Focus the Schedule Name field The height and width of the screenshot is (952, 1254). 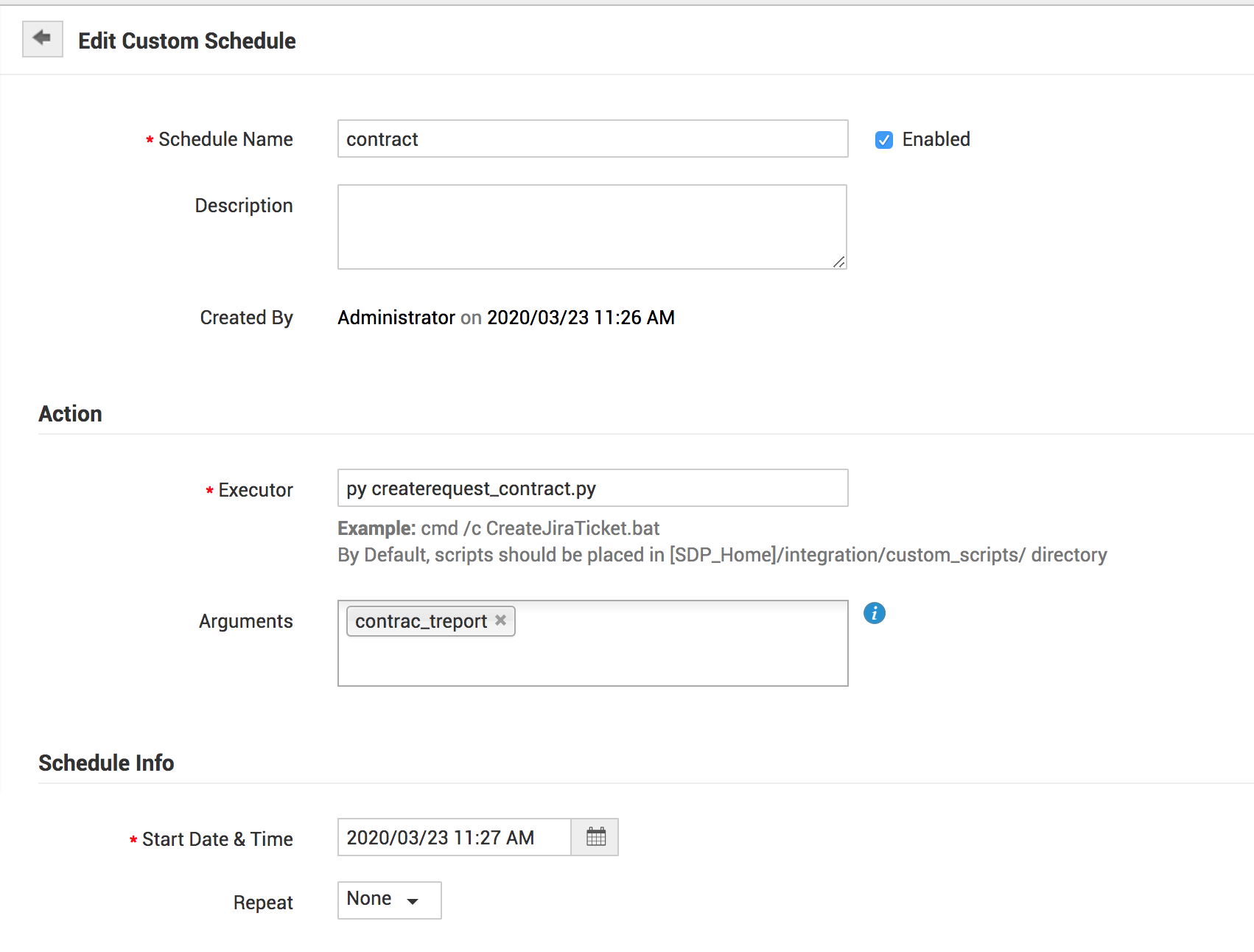tap(592, 139)
